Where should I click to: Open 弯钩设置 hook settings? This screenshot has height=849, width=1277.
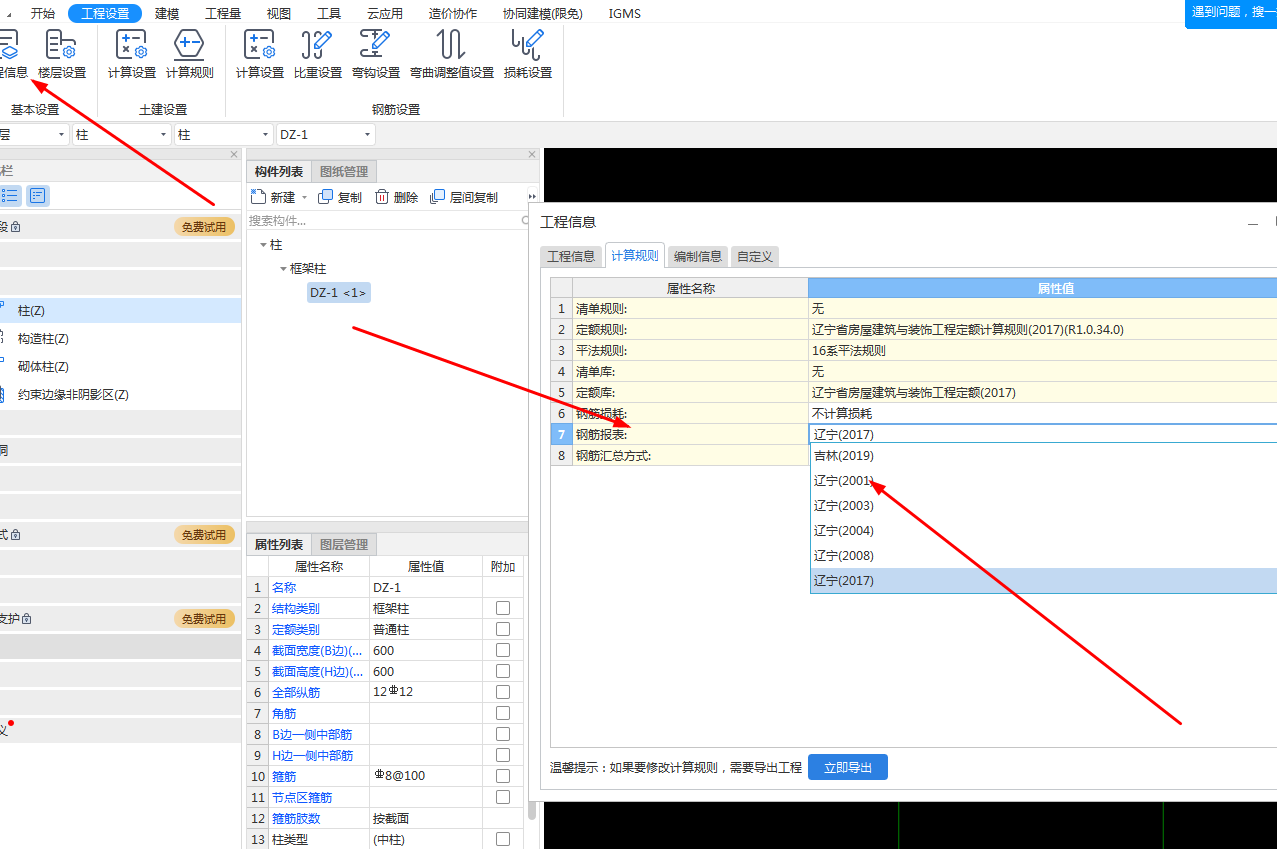376,54
